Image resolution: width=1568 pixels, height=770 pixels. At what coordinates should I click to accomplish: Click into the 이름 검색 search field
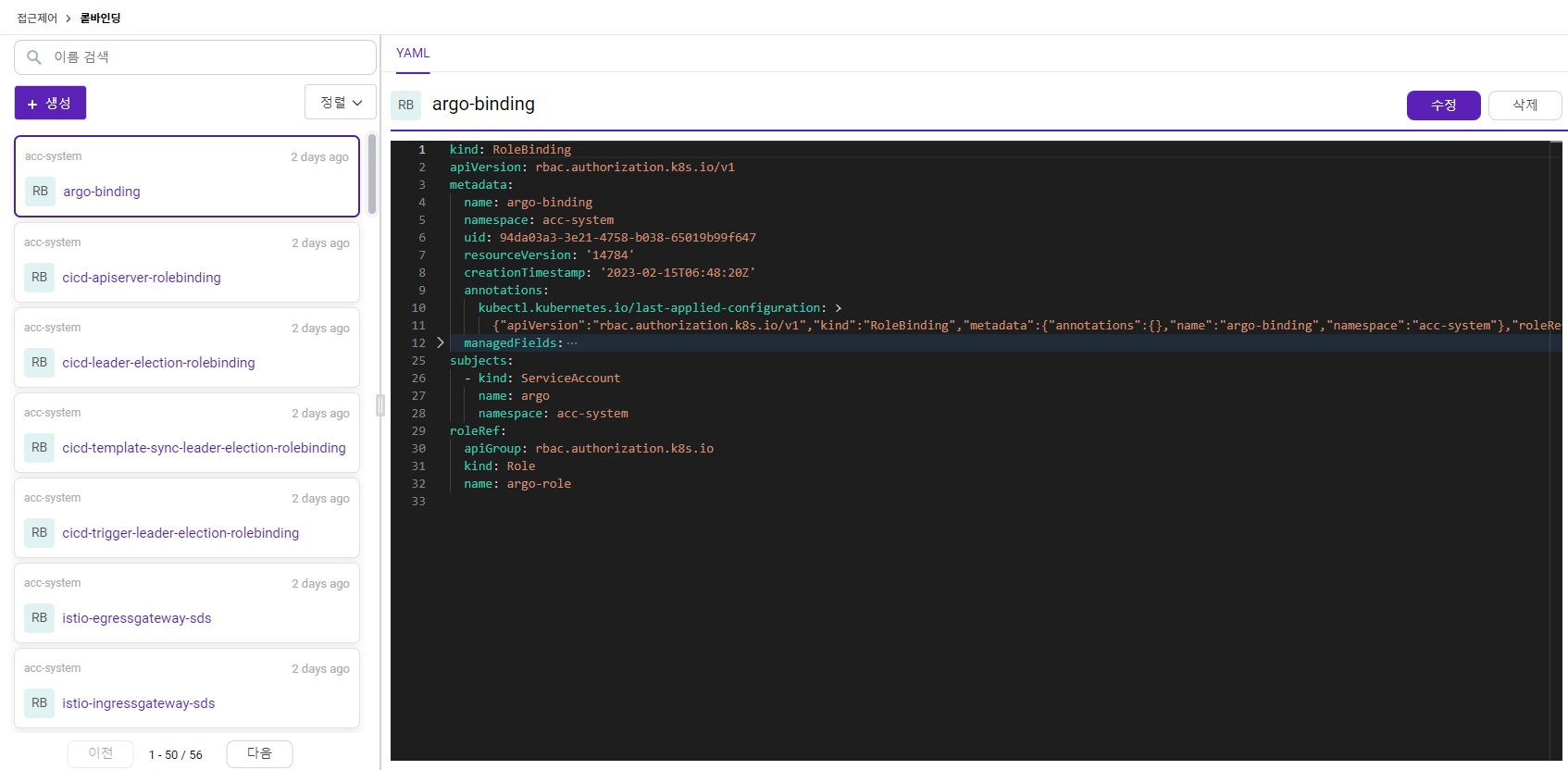(195, 57)
